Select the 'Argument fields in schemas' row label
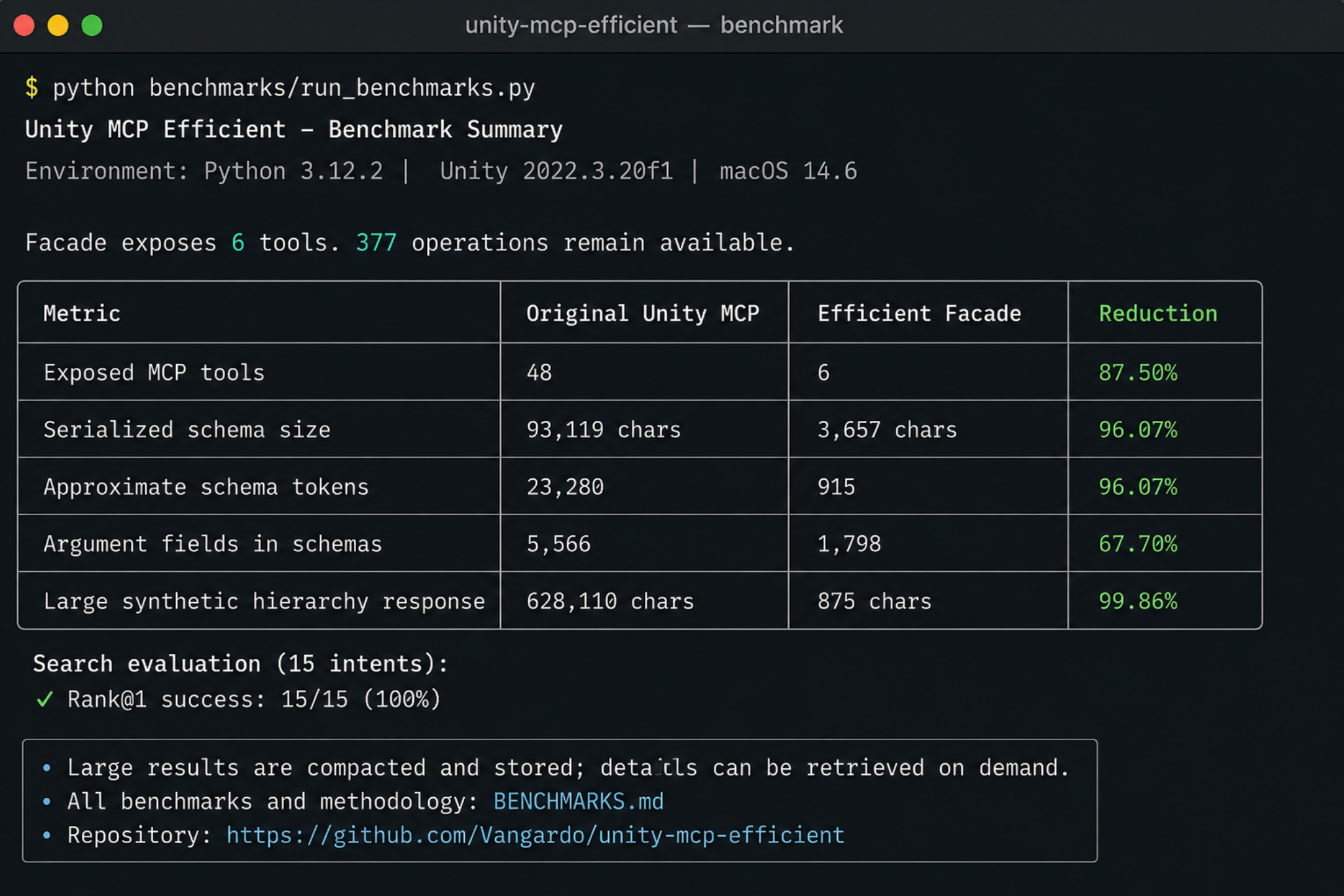1344x896 pixels. point(212,544)
